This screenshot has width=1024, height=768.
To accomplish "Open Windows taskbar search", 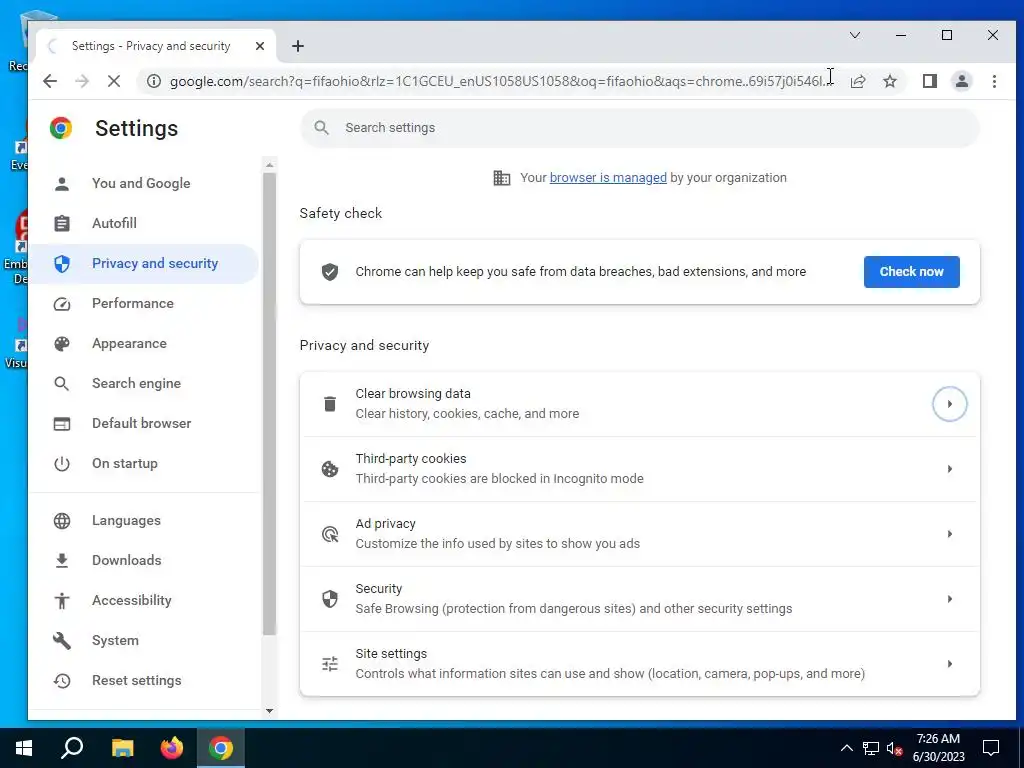I will [72, 748].
